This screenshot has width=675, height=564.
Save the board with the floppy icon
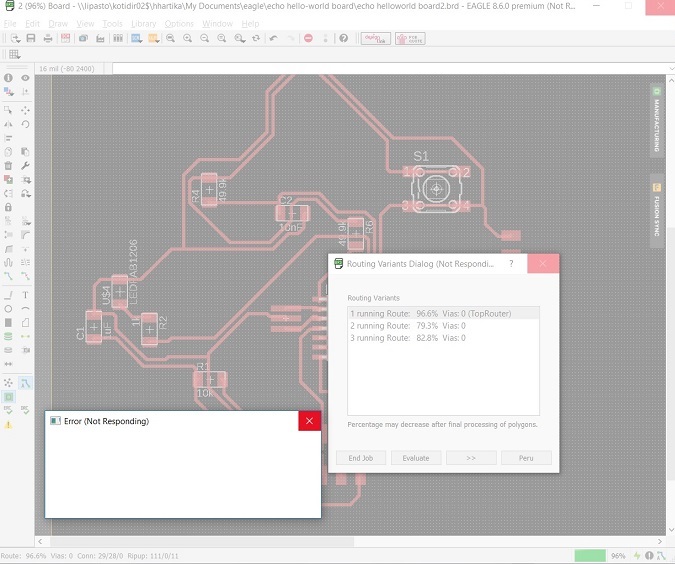click(31, 38)
